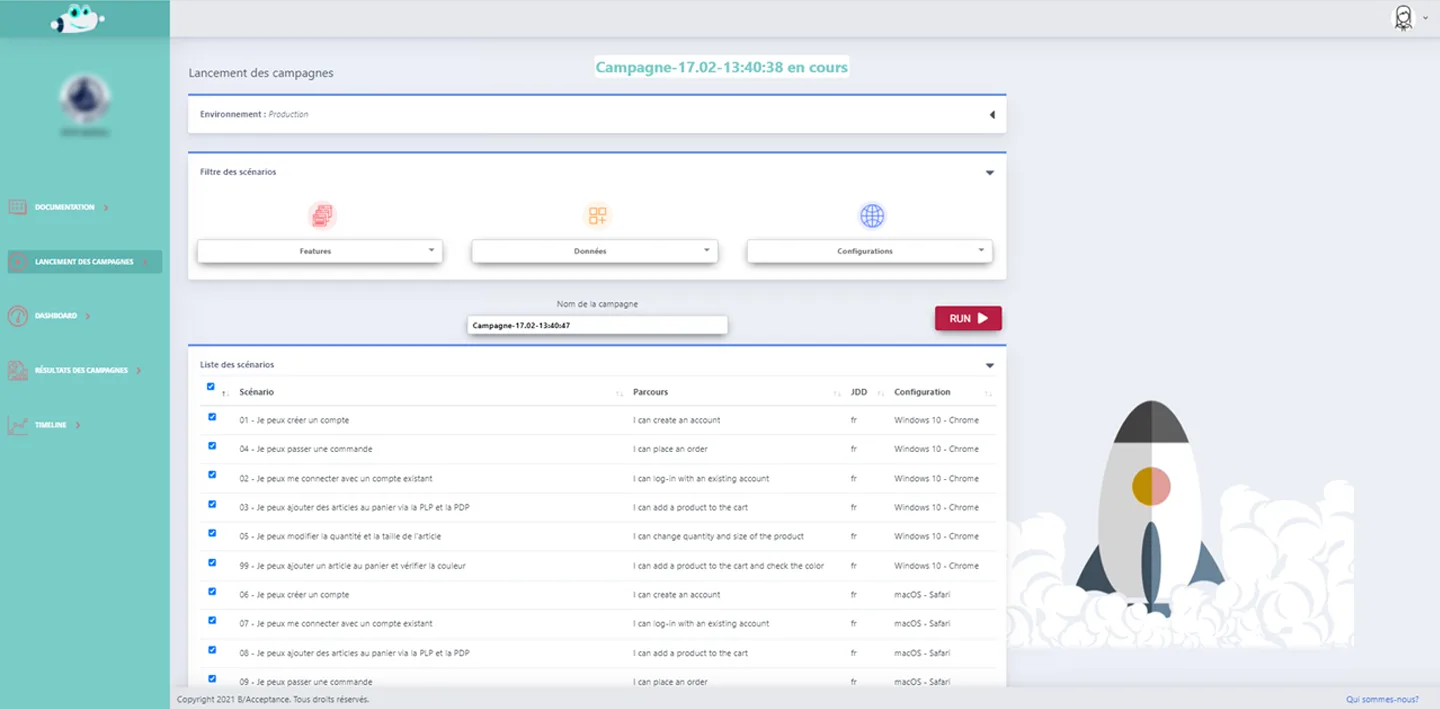Click the Parcours column header
1440x709 pixels.
tap(651, 392)
